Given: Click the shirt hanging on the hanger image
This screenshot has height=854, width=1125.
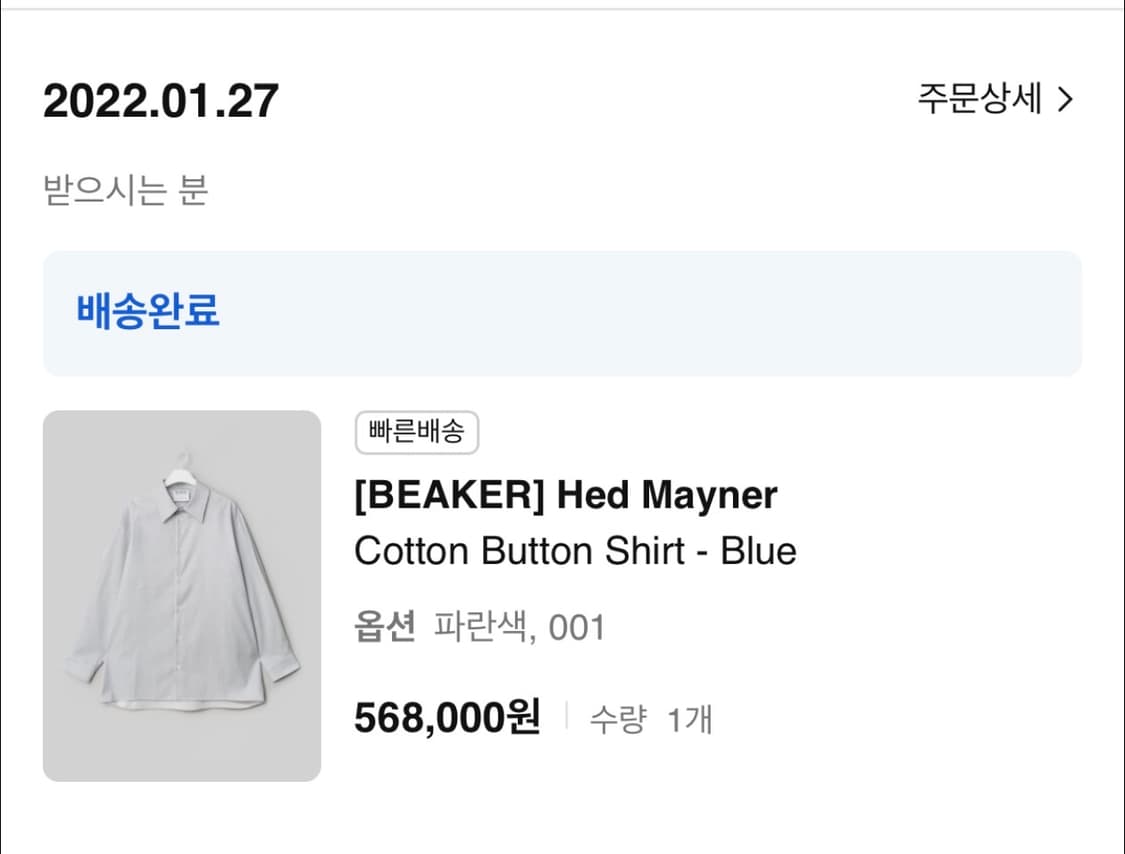Looking at the screenshot, I should click(x=182, y=590).
